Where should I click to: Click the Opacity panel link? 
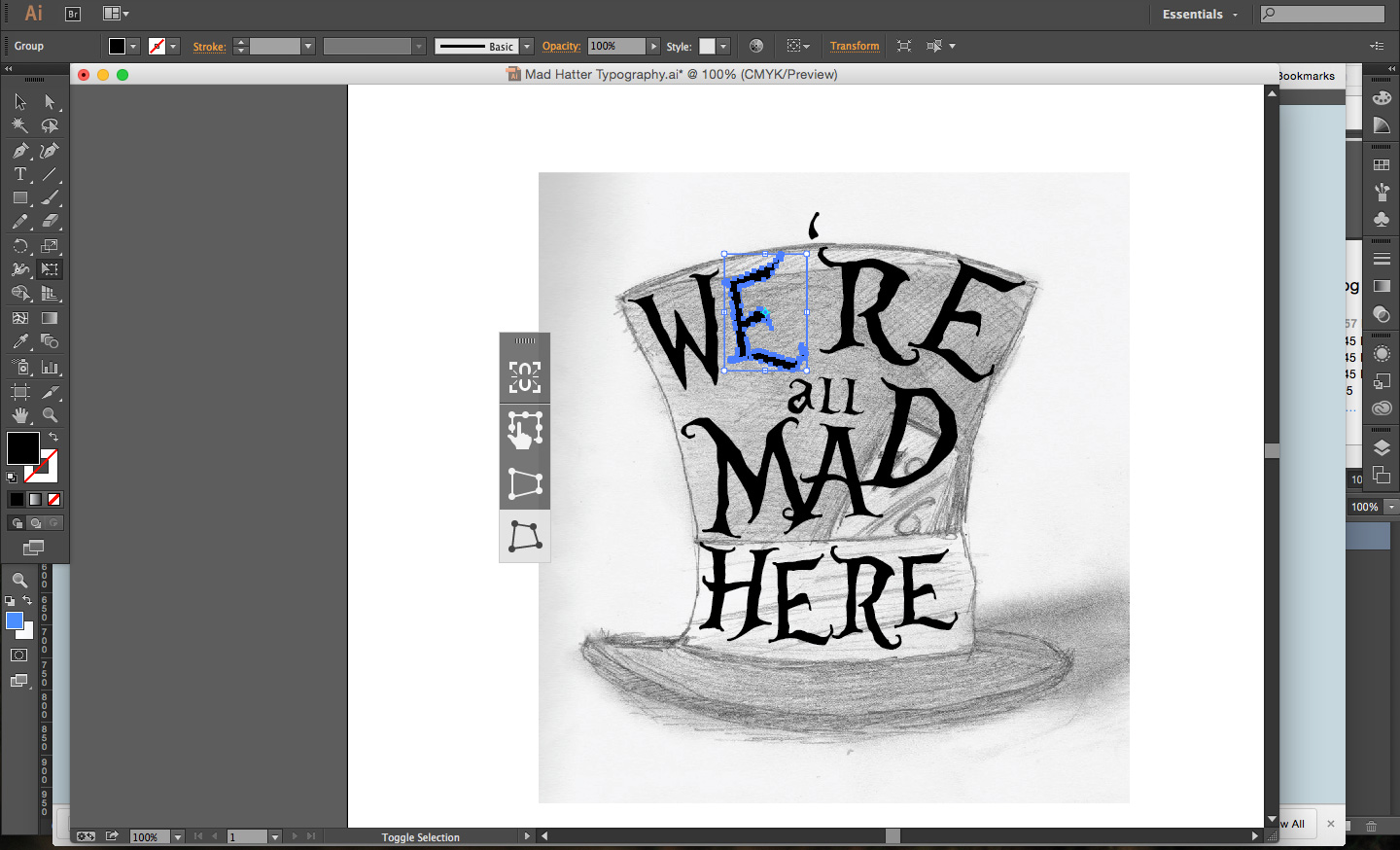(x=561, y=46)
